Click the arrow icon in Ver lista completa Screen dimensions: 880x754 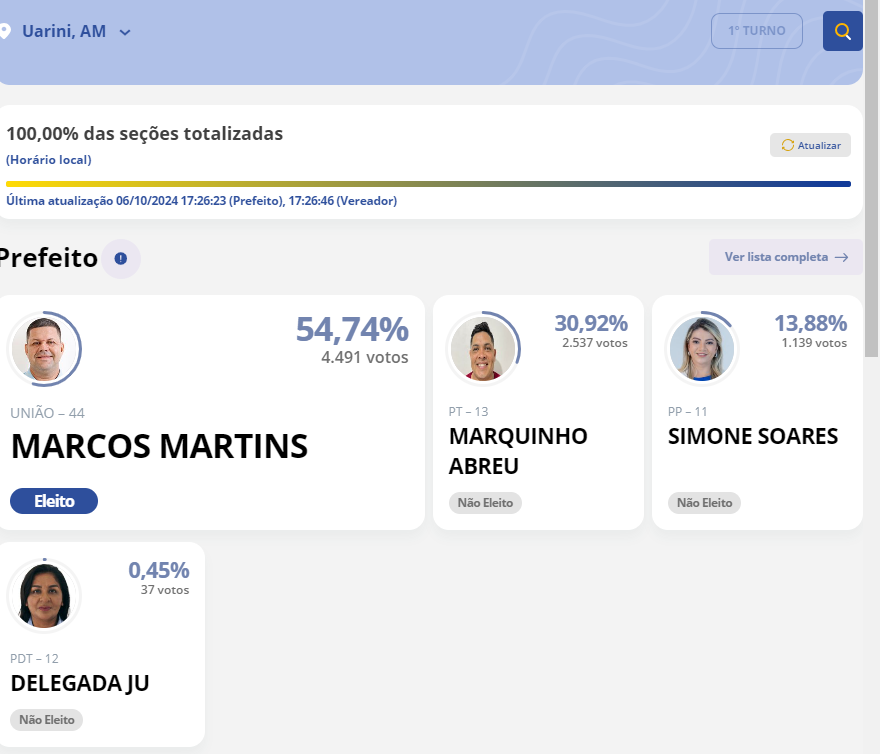click(841, 257)
